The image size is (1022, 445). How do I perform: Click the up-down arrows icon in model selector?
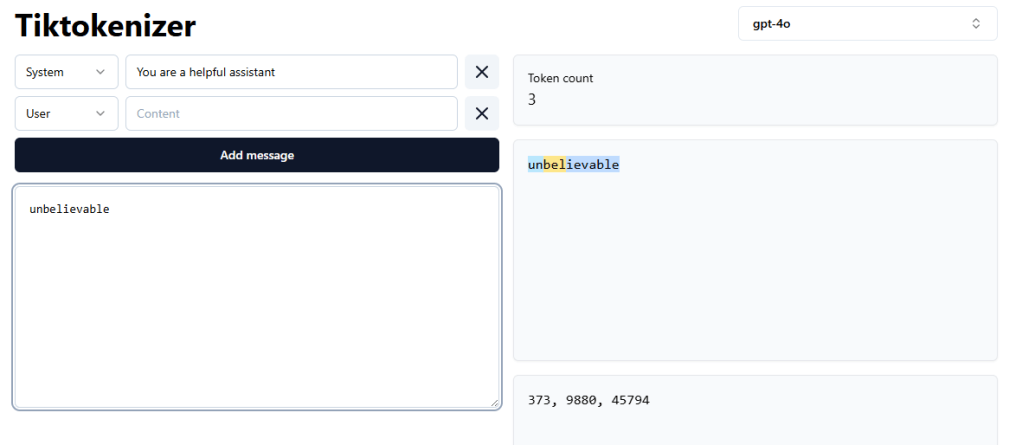[x=976, y=24]
